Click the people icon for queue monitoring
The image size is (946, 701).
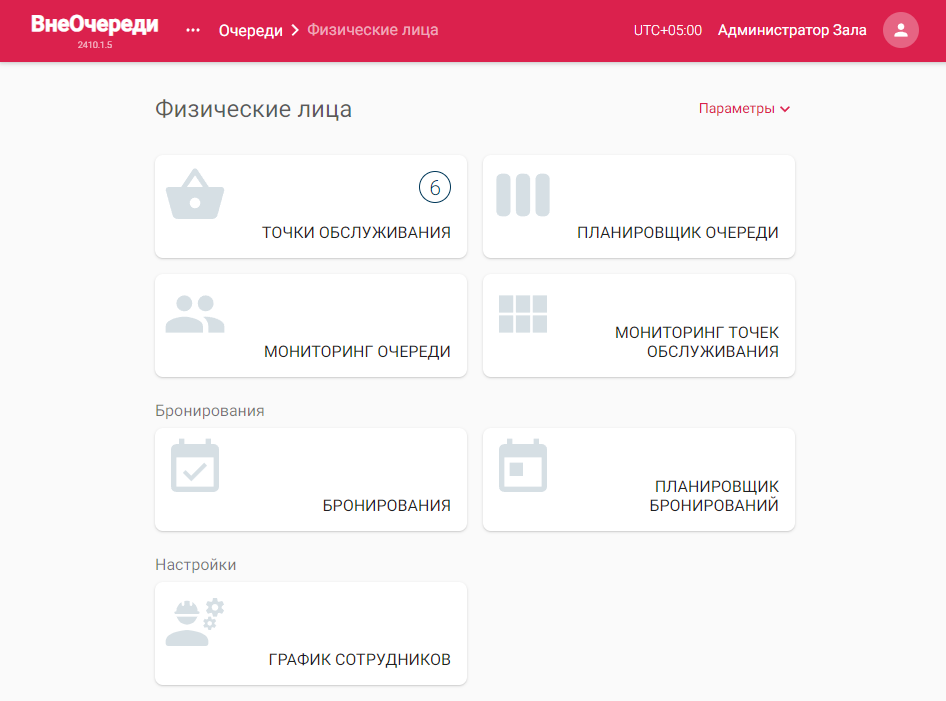pos(195,314)
